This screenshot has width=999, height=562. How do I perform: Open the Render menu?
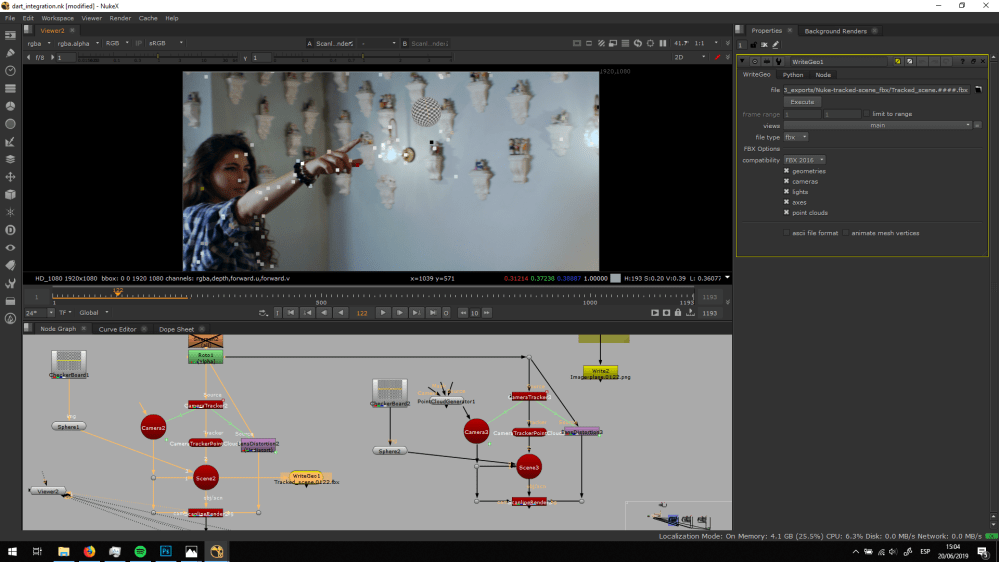click(x=120, y=18)
